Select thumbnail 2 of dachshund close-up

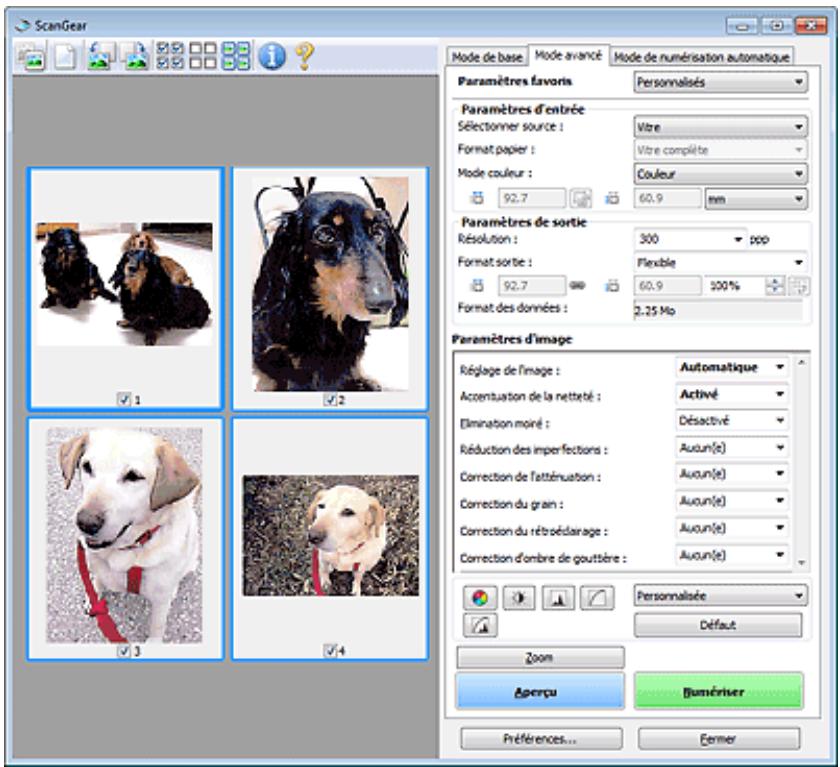(330, 288)
